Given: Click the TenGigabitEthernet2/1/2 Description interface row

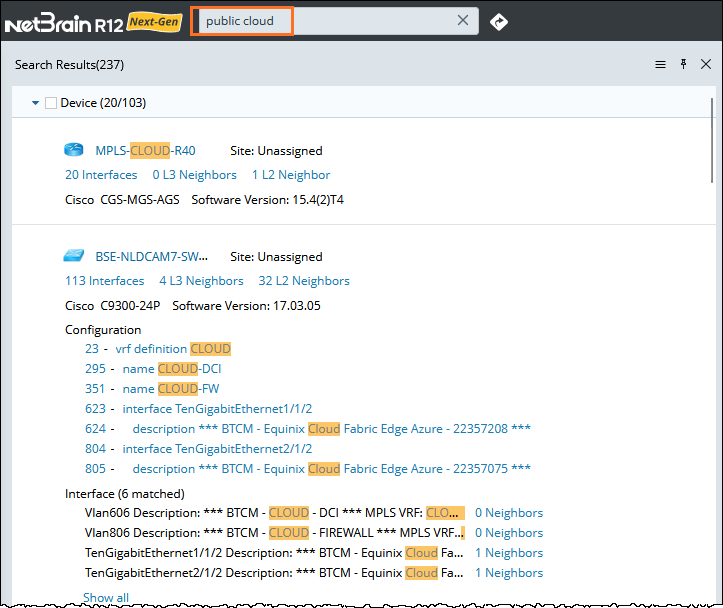Looking at the screenshot, I should 274,573.
